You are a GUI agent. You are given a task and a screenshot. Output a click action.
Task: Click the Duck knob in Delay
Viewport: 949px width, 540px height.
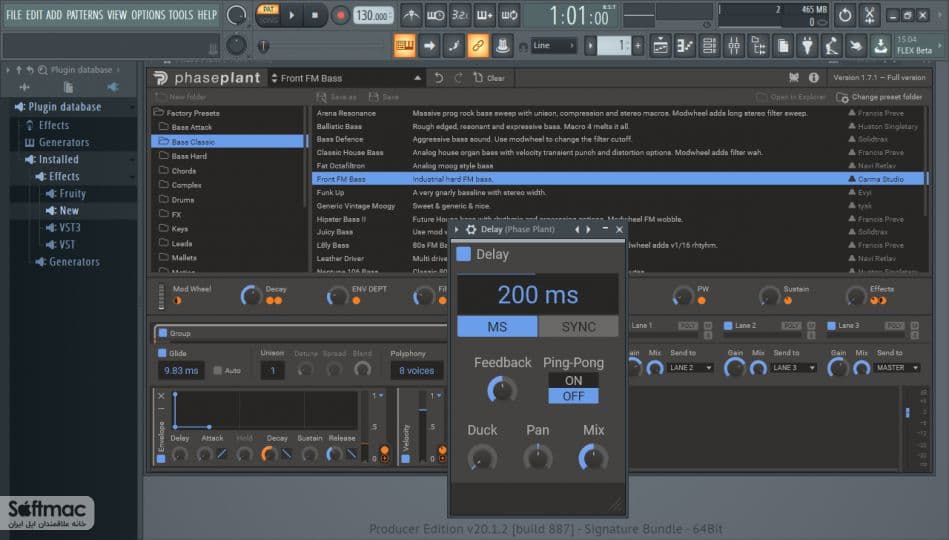click(x=482, y=458)
